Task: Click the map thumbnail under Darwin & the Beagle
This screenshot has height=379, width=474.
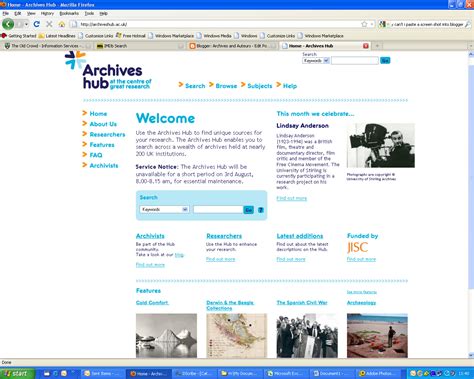Action: [237, 336]
